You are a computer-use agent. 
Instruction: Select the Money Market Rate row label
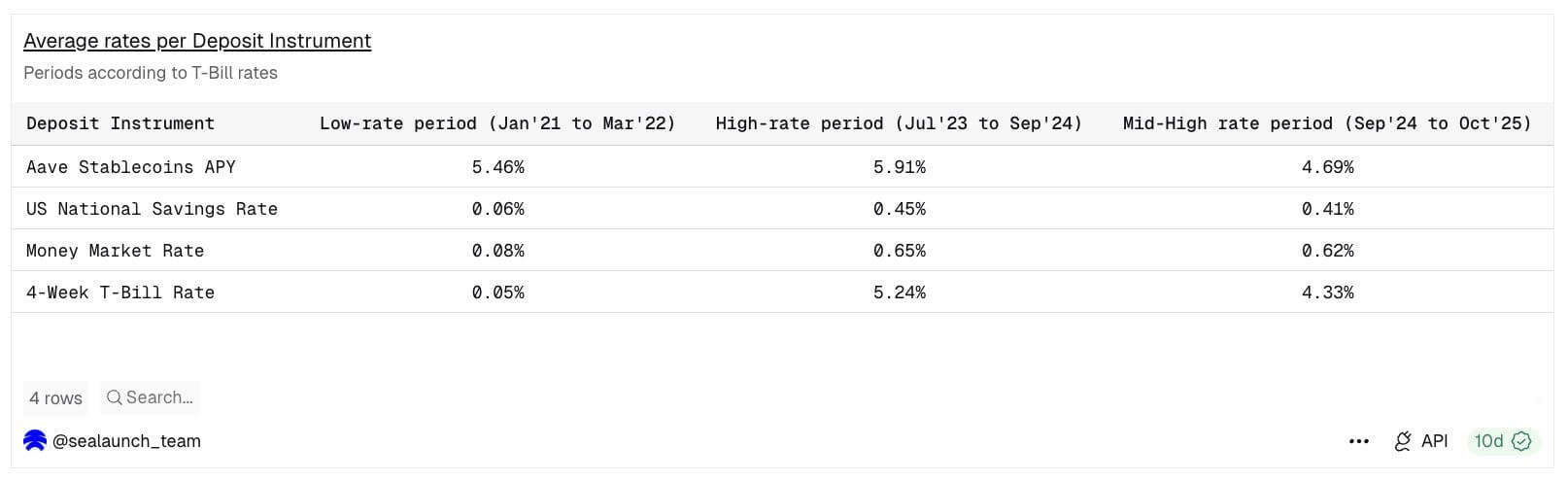[x=116, y=251]
